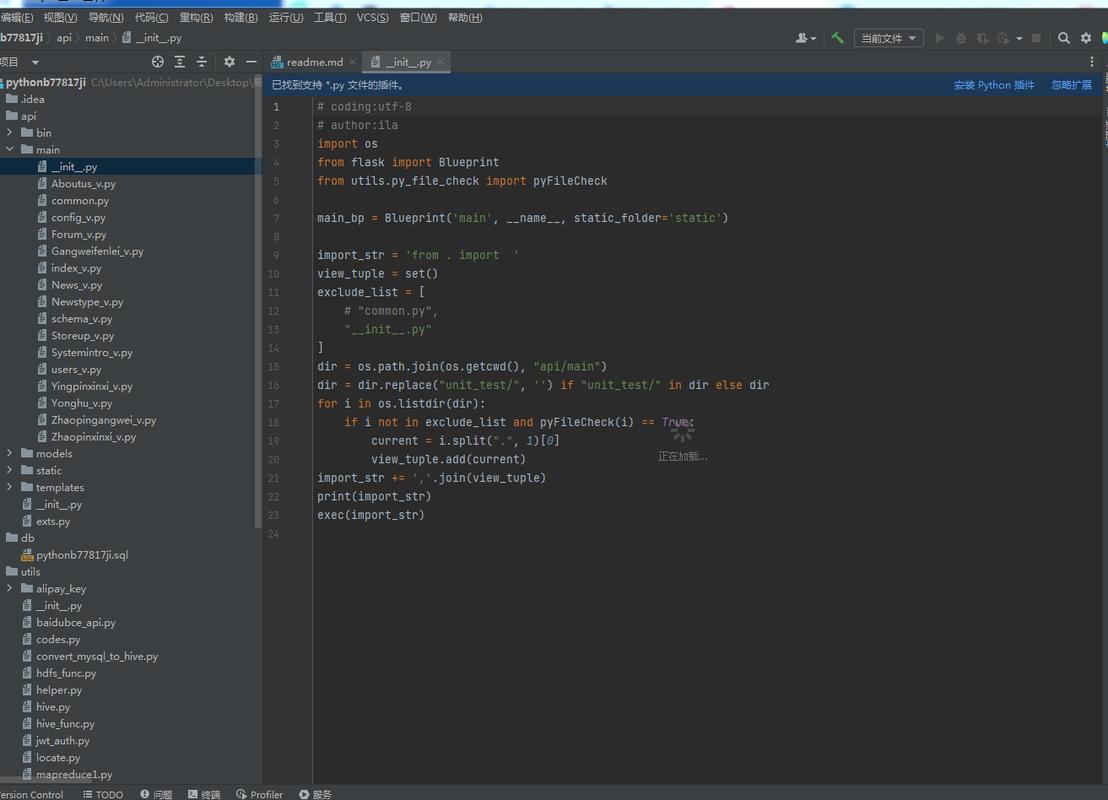Open the user account dropdown icon
Screen dimensions: 1108x800
[x=805, y=38]
